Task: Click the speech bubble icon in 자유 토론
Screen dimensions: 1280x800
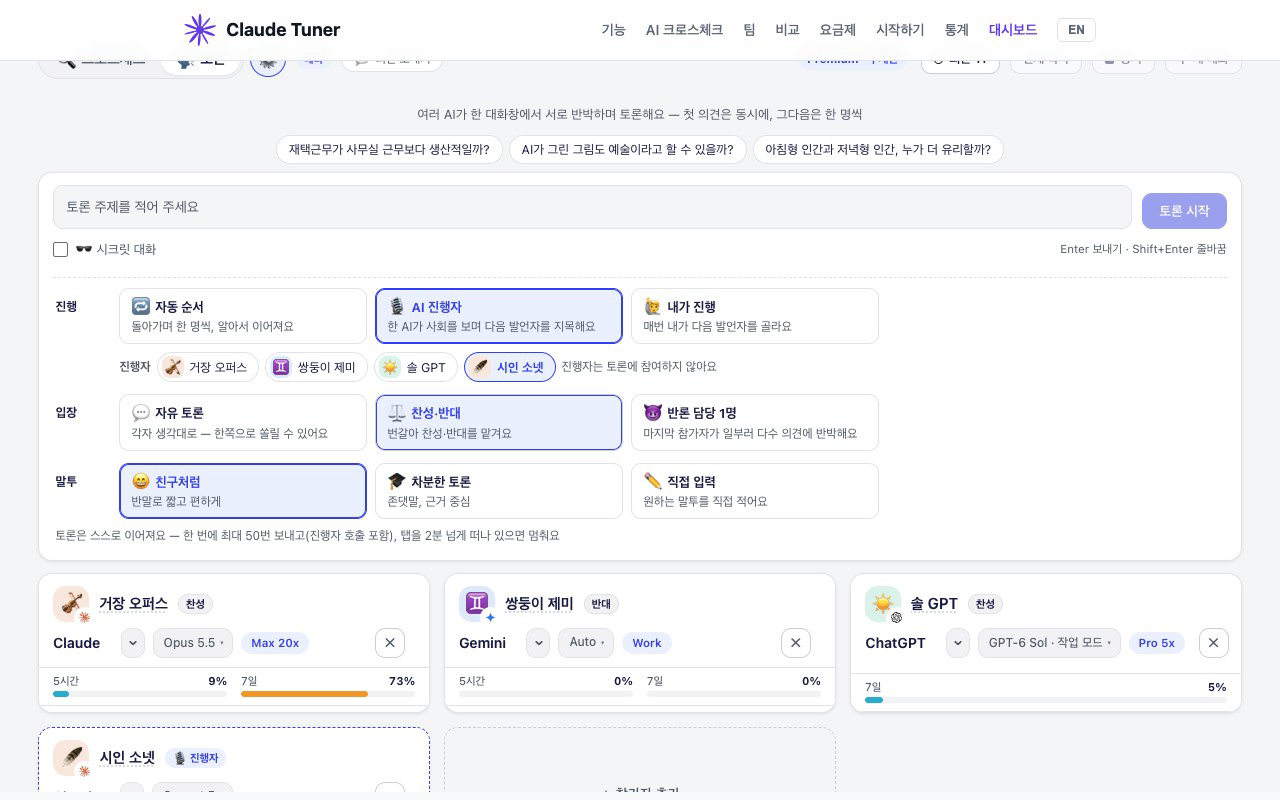Action: tap(141, 413)
